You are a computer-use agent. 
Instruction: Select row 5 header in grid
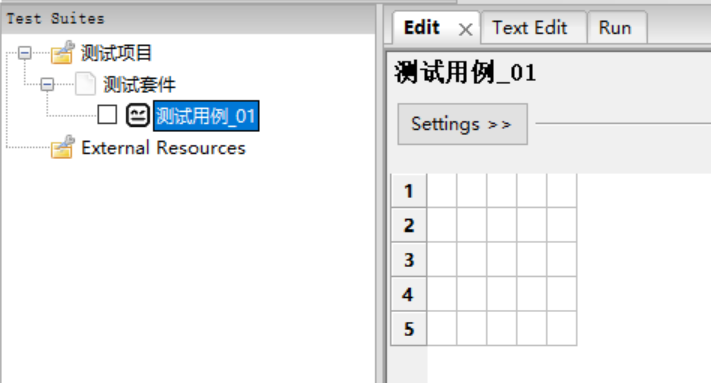click(409, 329)
